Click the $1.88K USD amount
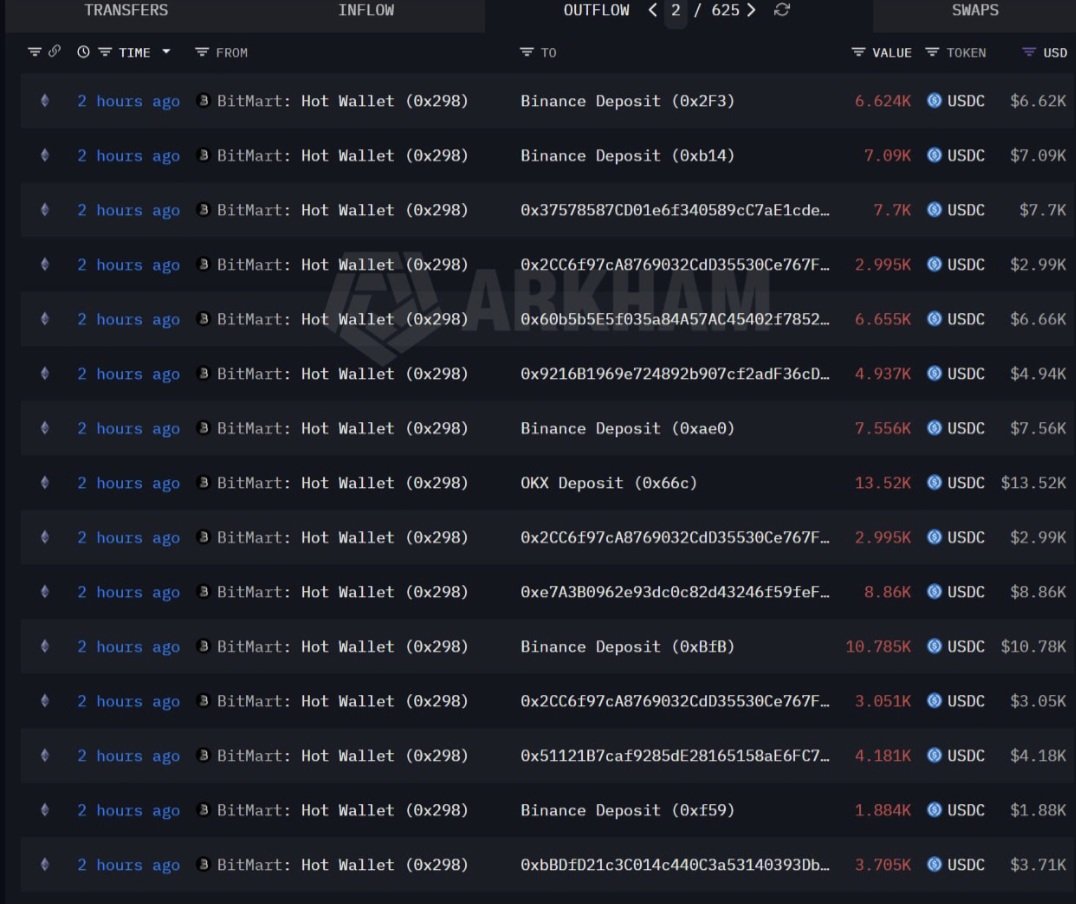Viewport: 1076px width, 904px height. tap(1038, 811)
